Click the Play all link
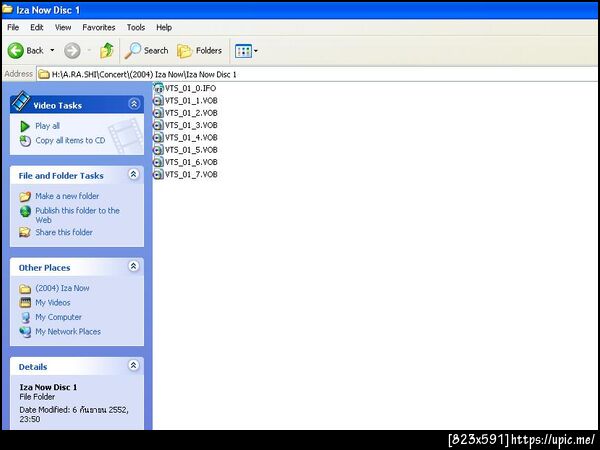Screen dimensions: 600x450 pos(47,126)
